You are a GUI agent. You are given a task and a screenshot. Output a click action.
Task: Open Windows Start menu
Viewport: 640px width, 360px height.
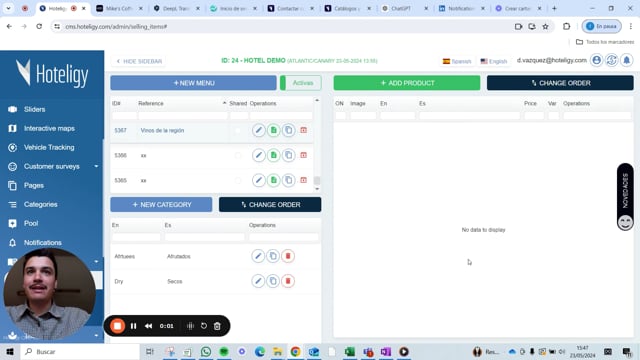pos(10,351)
